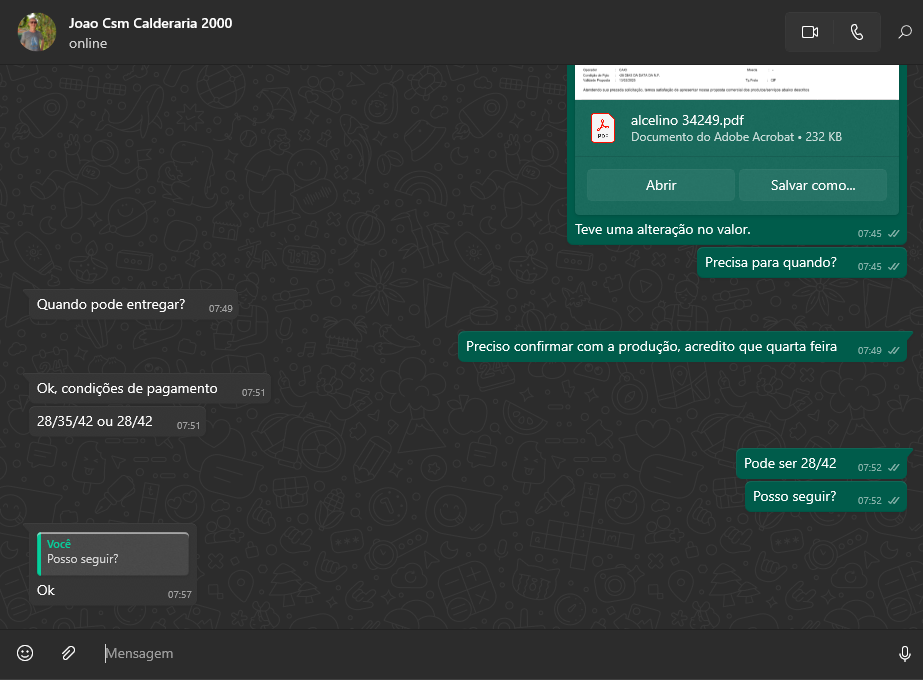Click Salvar como... to save the PDF
This screenshot has width=923, height=680.
coord(812,185)
